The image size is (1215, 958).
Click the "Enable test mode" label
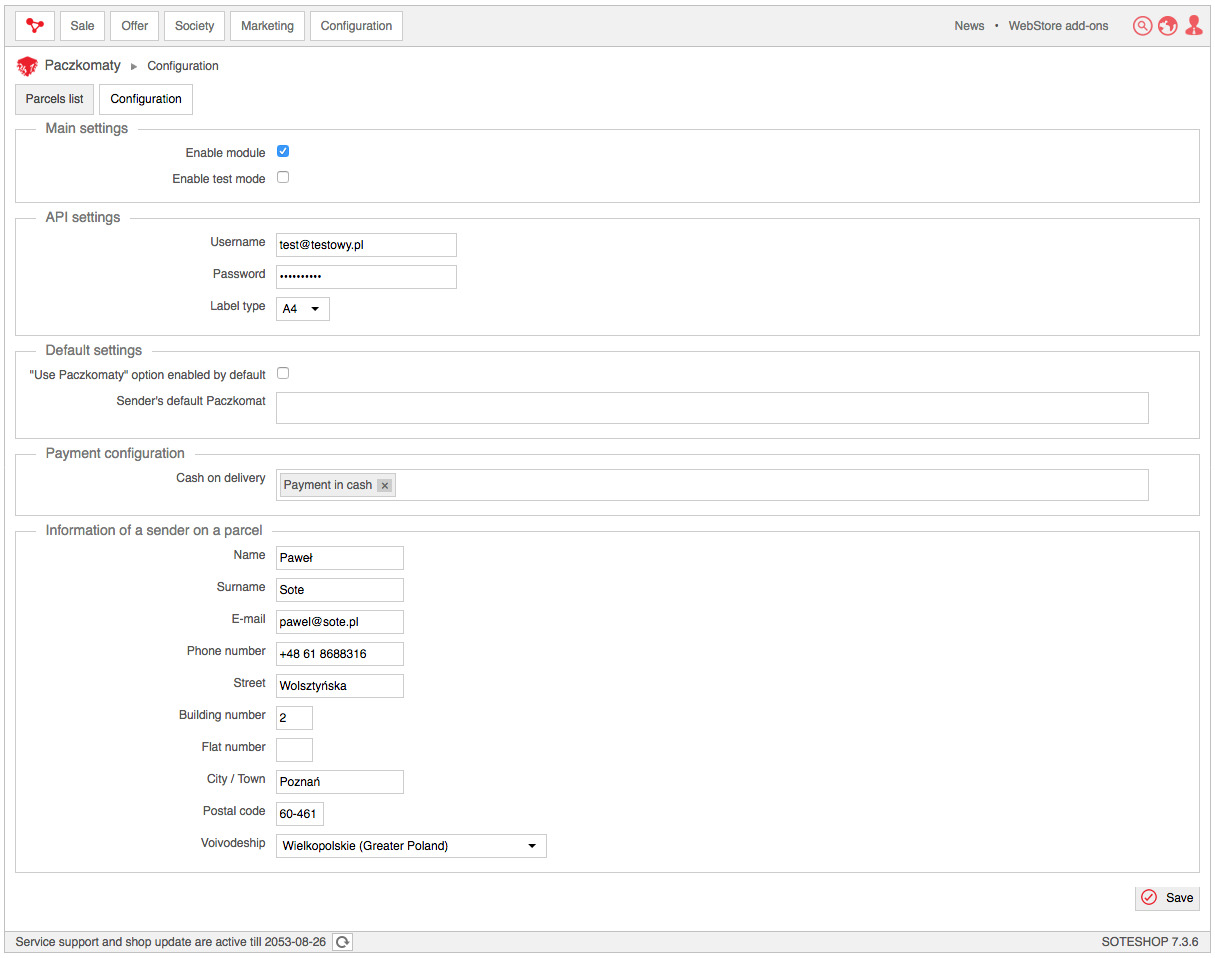[x=219, y=179]
